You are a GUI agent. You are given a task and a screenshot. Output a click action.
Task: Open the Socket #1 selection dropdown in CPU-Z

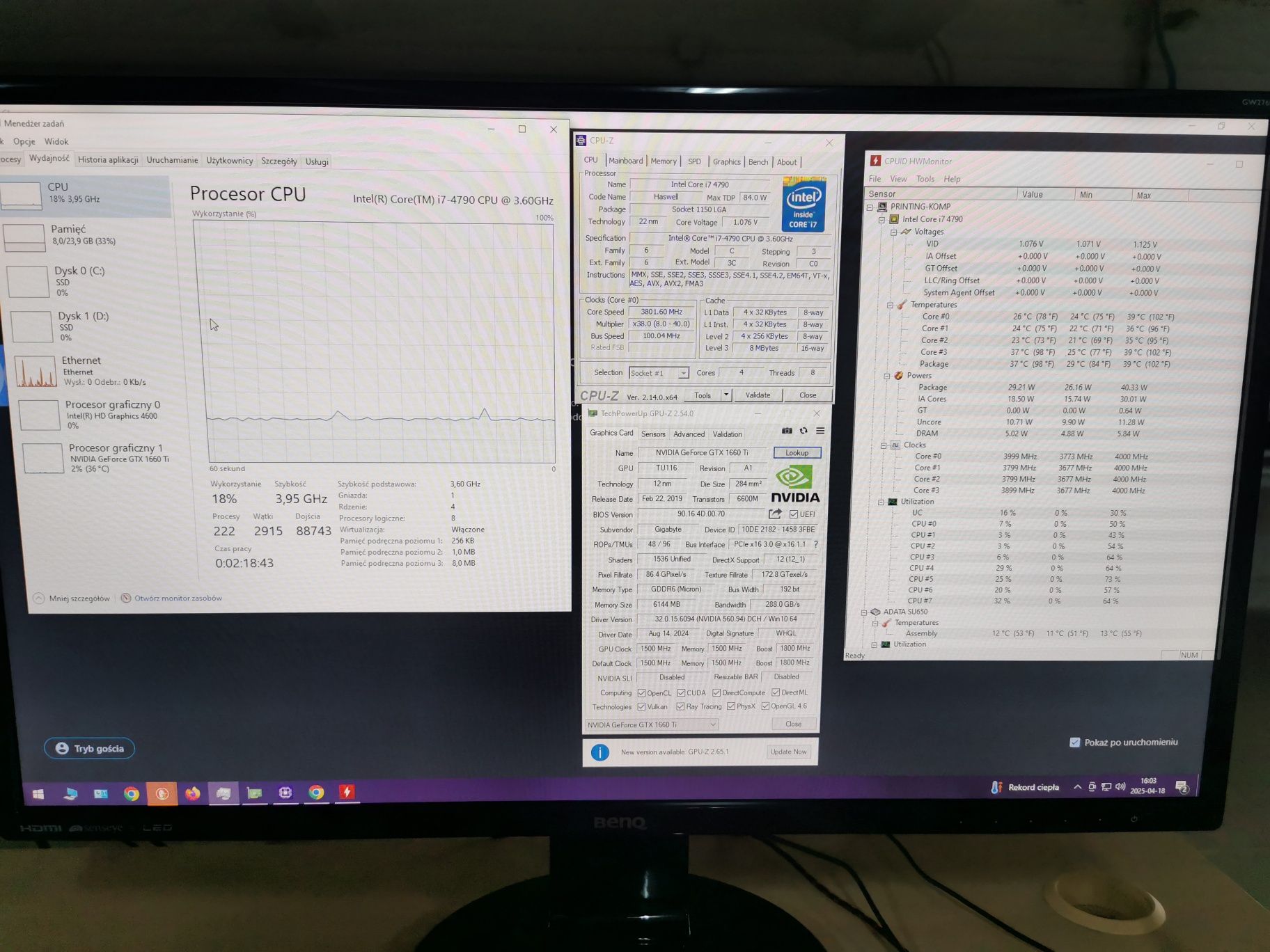point(658,373)
